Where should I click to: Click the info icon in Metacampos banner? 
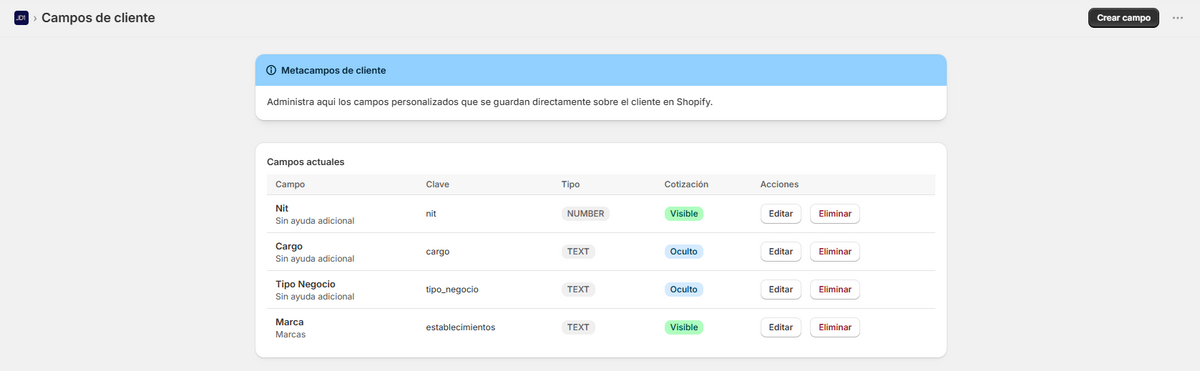pyautogui.click(x=271, y=71)
